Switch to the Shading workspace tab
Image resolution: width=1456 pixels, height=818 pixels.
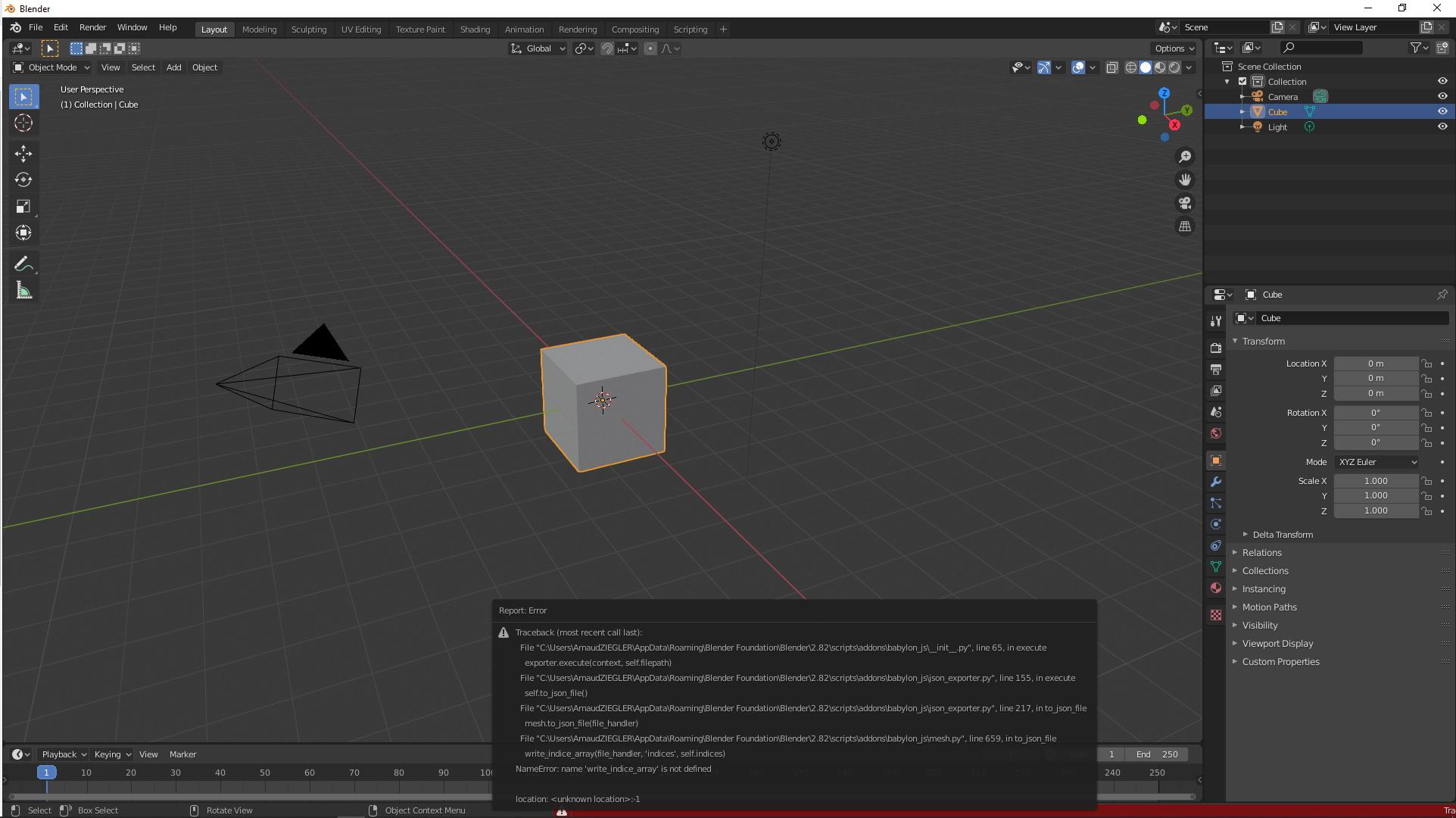[x=475, y=30]
